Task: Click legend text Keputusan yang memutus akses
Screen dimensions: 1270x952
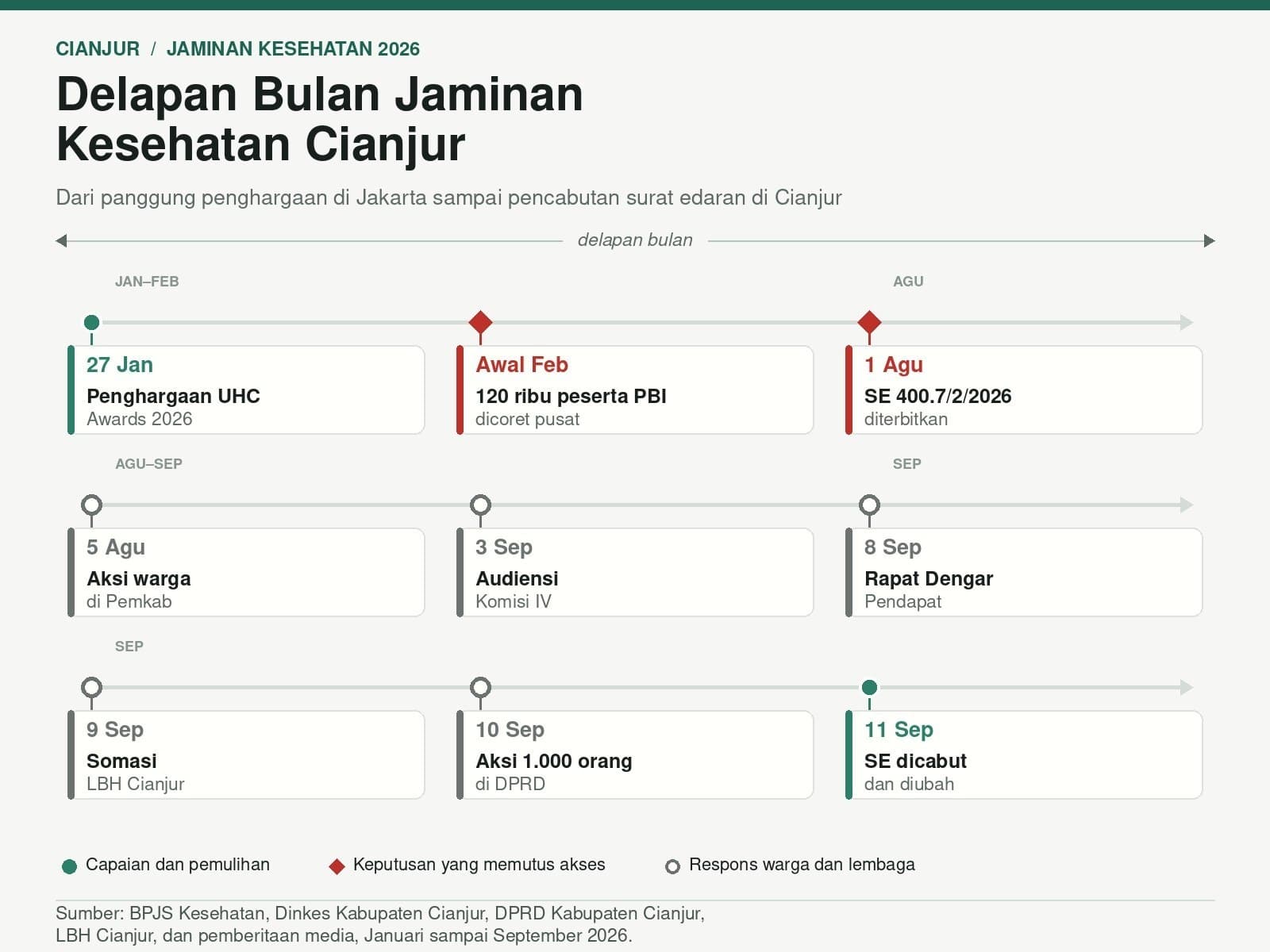Action: (x=479, y=865)
